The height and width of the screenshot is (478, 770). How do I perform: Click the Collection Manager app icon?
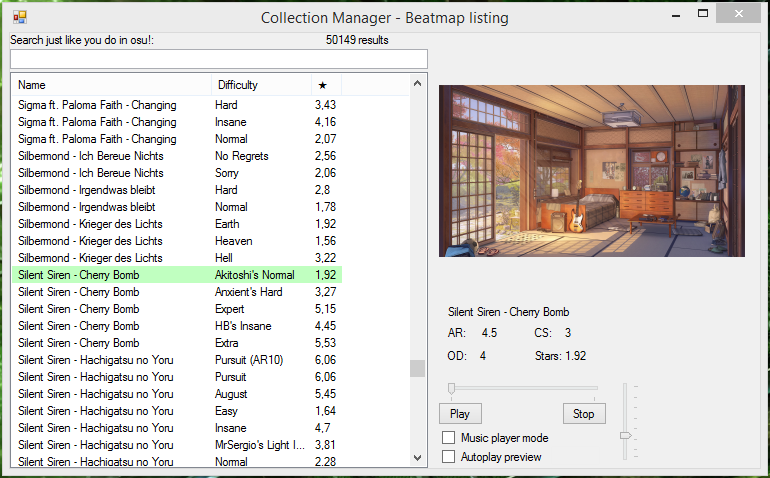[x=20, y=17]
